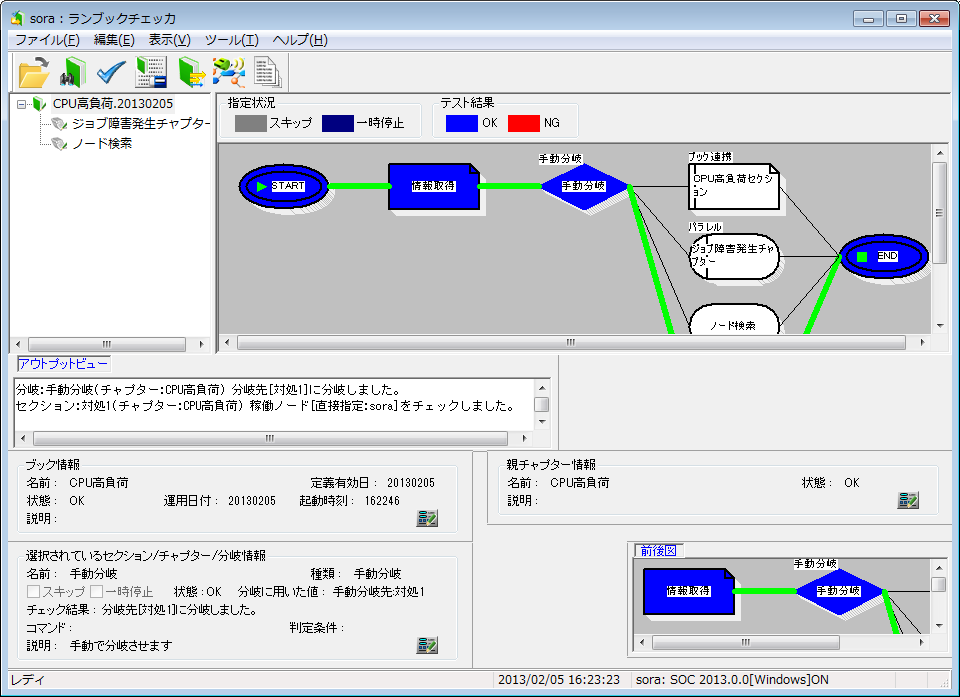Click the diagram vertical scrollbar down arrow

point(940,326)
